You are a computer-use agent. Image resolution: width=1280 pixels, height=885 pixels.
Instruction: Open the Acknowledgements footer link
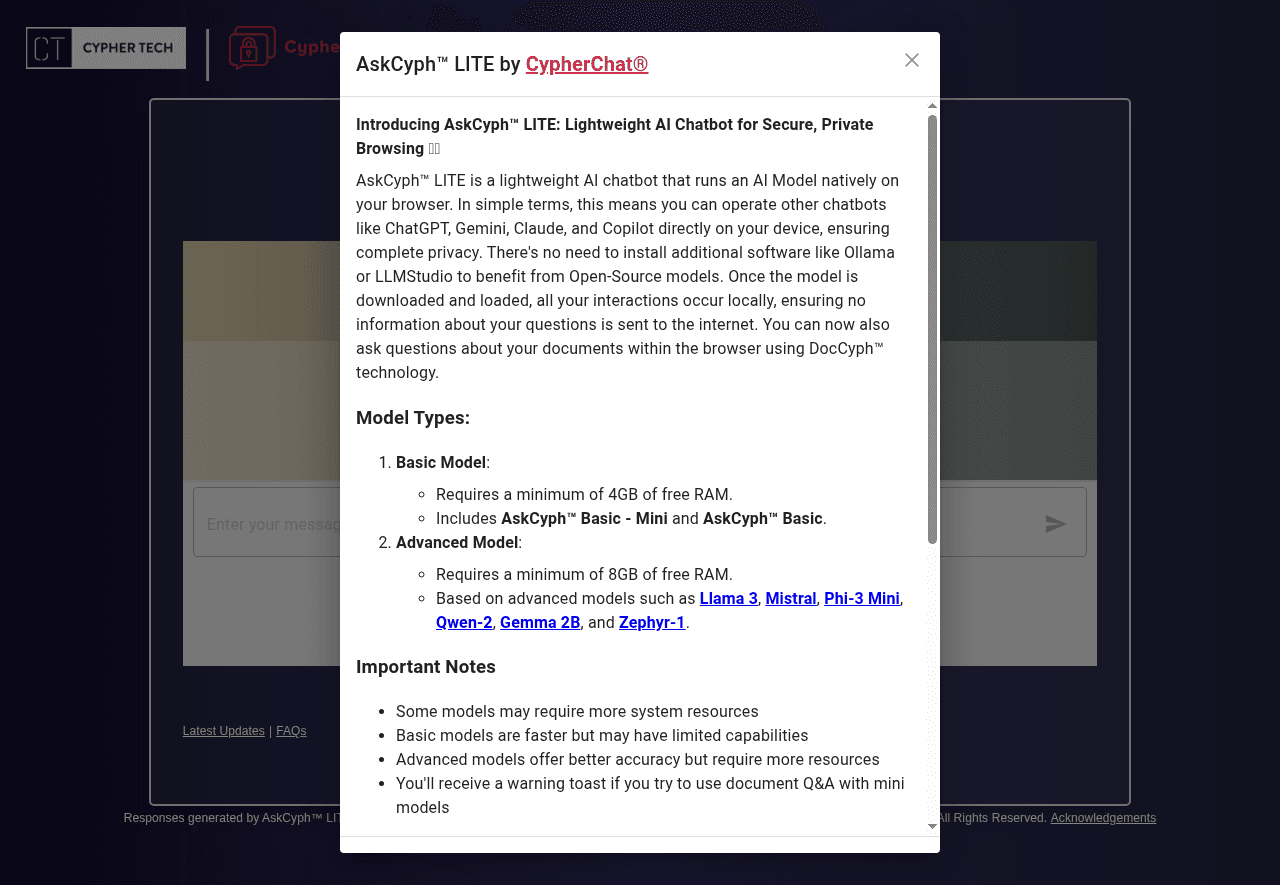[1102, 818]
